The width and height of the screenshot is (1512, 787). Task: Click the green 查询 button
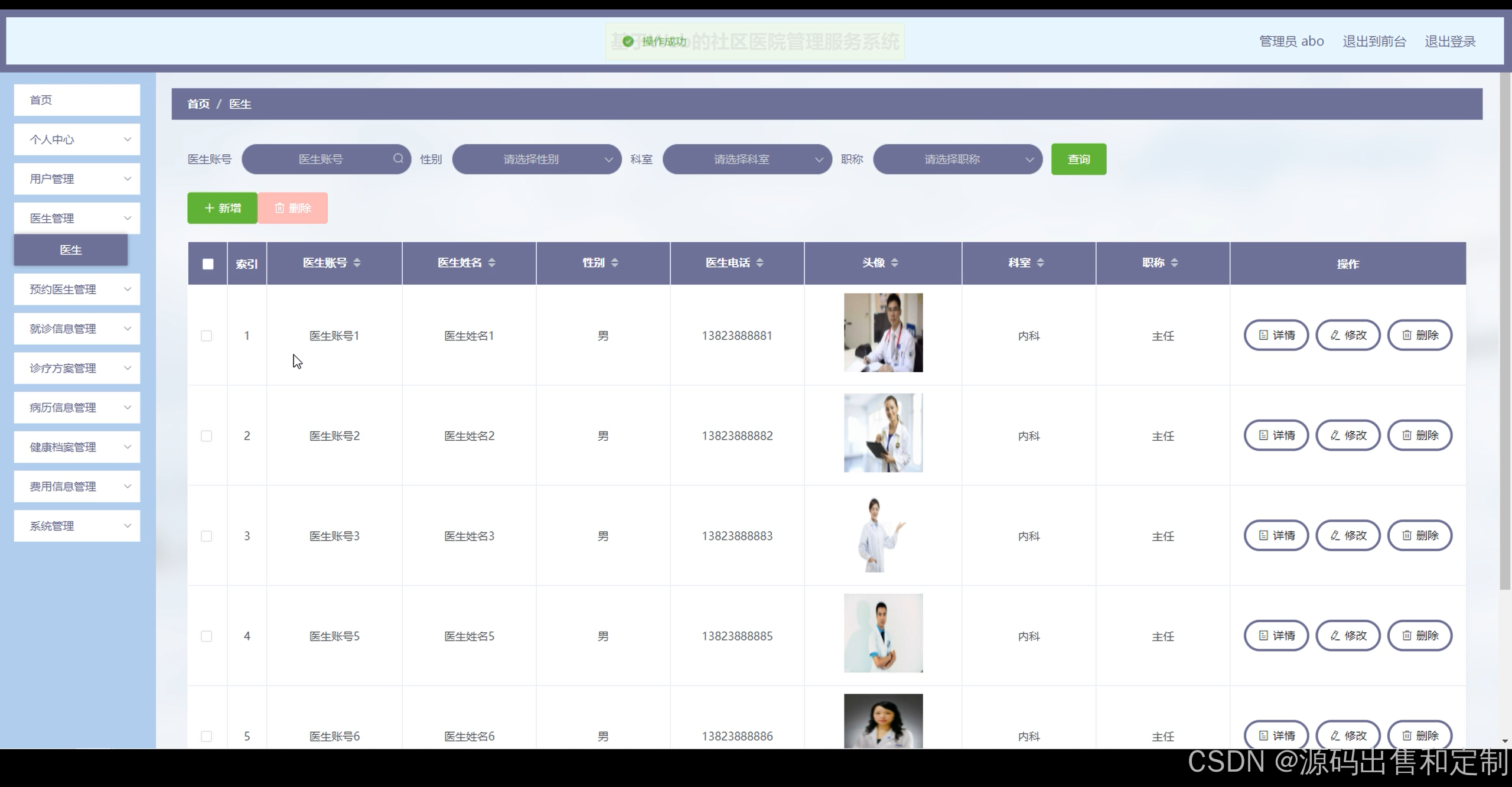coord(1078,159)
